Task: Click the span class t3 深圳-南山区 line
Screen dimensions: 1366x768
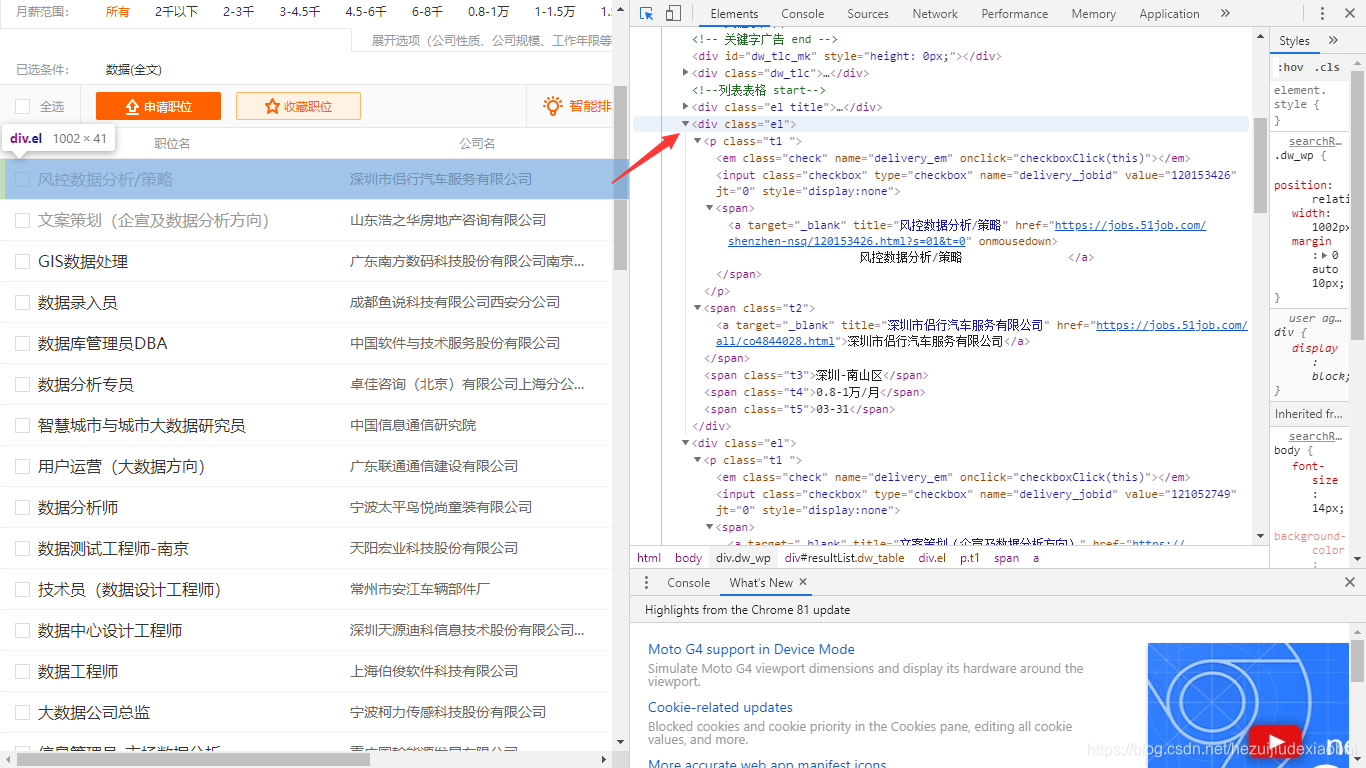Action: click(817, 375)
